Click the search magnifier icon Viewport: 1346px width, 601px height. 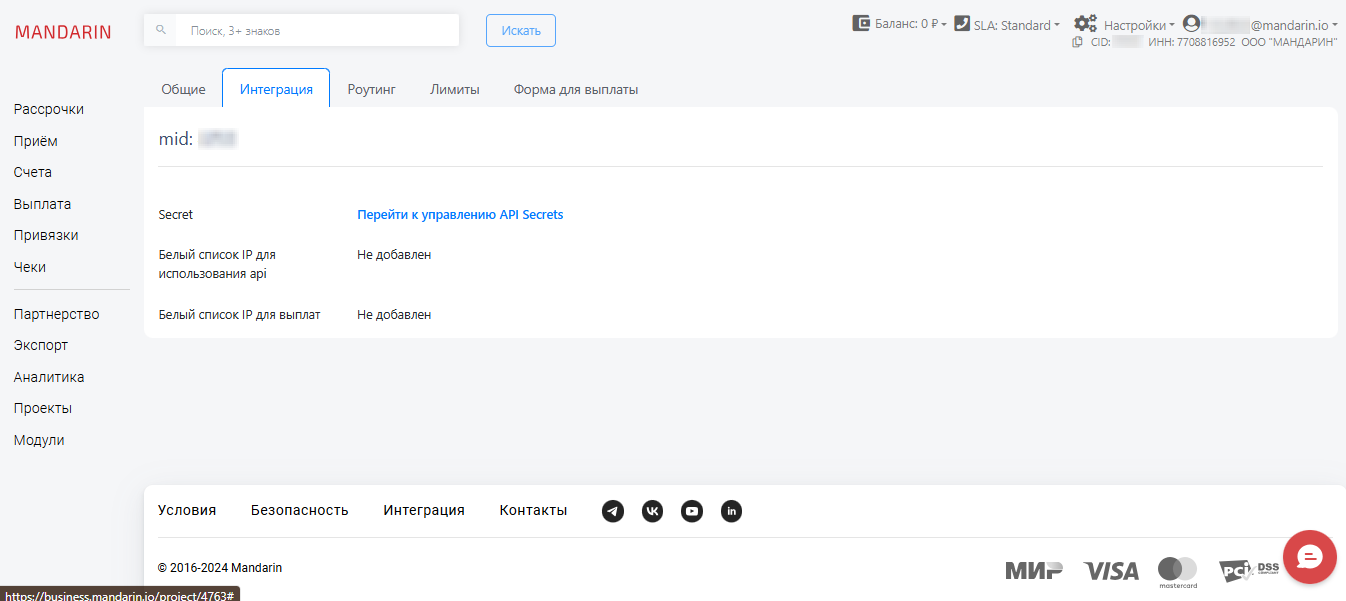161,30
